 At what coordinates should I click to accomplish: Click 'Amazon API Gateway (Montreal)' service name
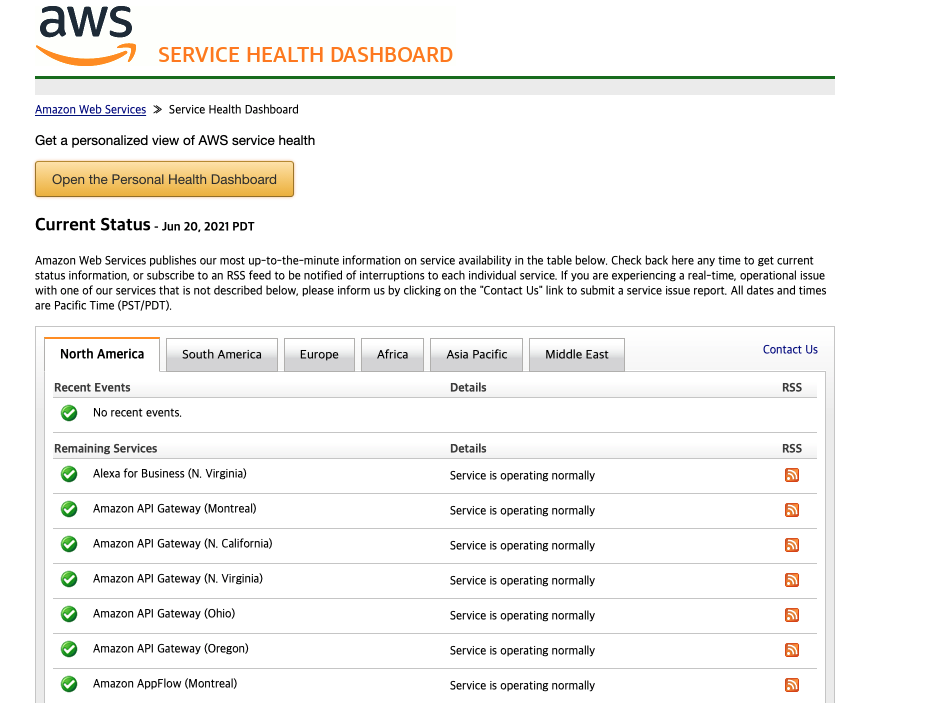click(x=174, y=508)
